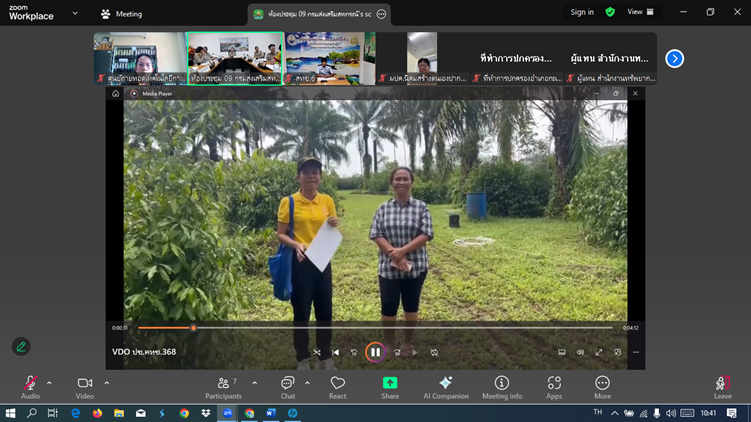This screenshot has width=751, height=422.
Task: Open AI Companion
Action: click(x=446, y=388)
